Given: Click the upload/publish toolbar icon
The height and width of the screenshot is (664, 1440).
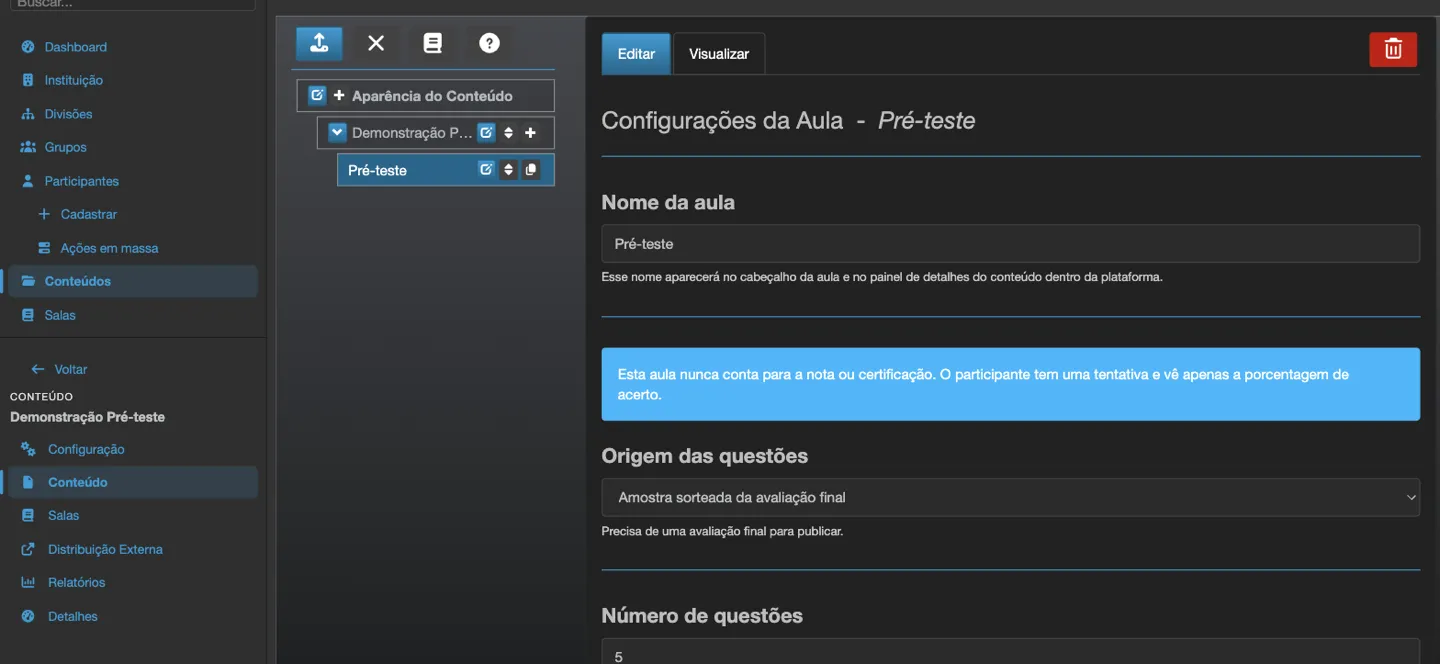Looking at the screenshot, I should pyautogui.click(x=319, y=43).
